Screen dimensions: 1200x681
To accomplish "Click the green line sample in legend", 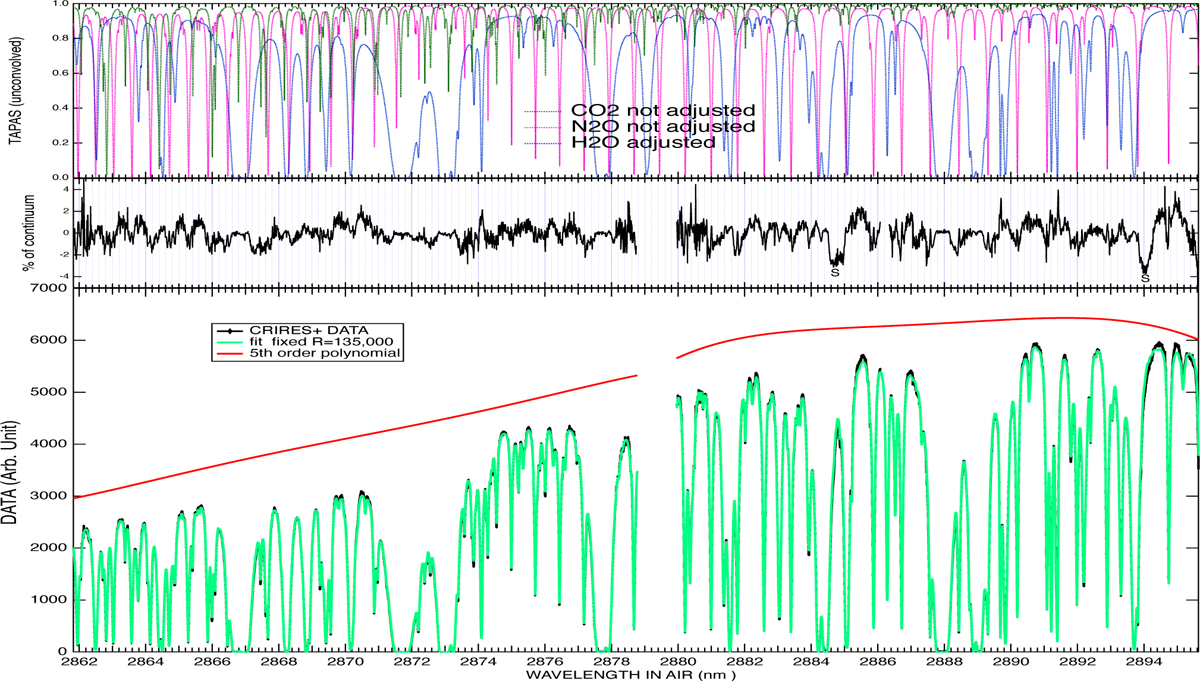I will (230, 341).
